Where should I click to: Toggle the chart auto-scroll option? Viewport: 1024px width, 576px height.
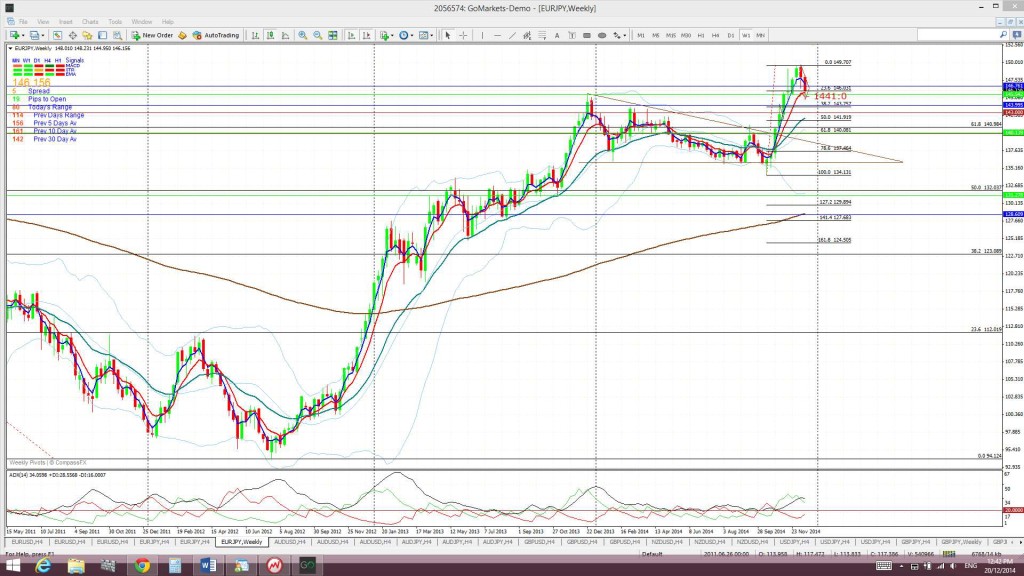[351, 35]
